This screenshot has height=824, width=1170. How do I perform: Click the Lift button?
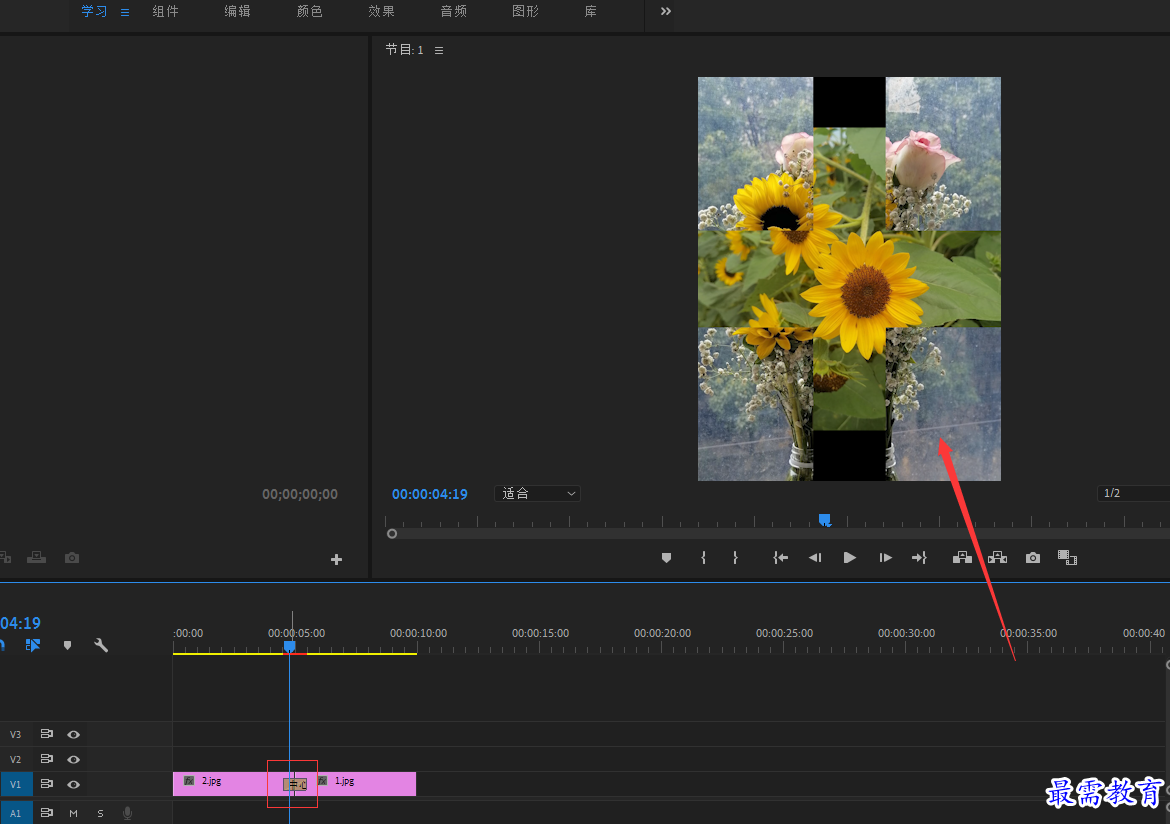962,558
